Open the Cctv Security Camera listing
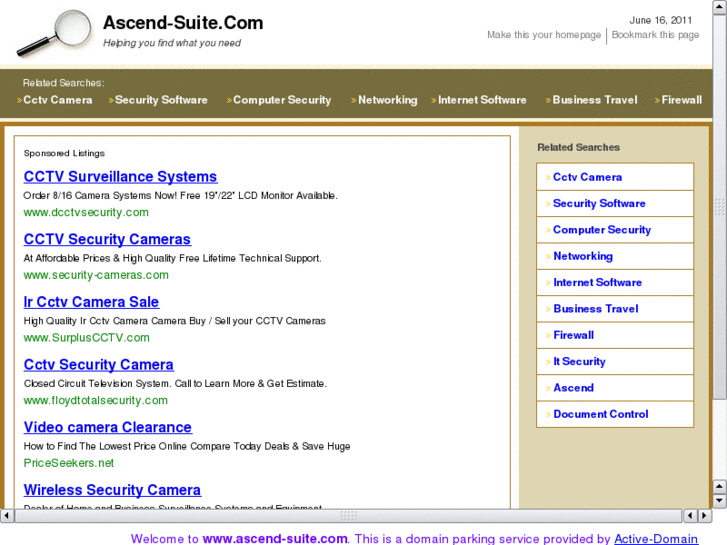This screenshot has width=727, height=545. tap(99, 365)
